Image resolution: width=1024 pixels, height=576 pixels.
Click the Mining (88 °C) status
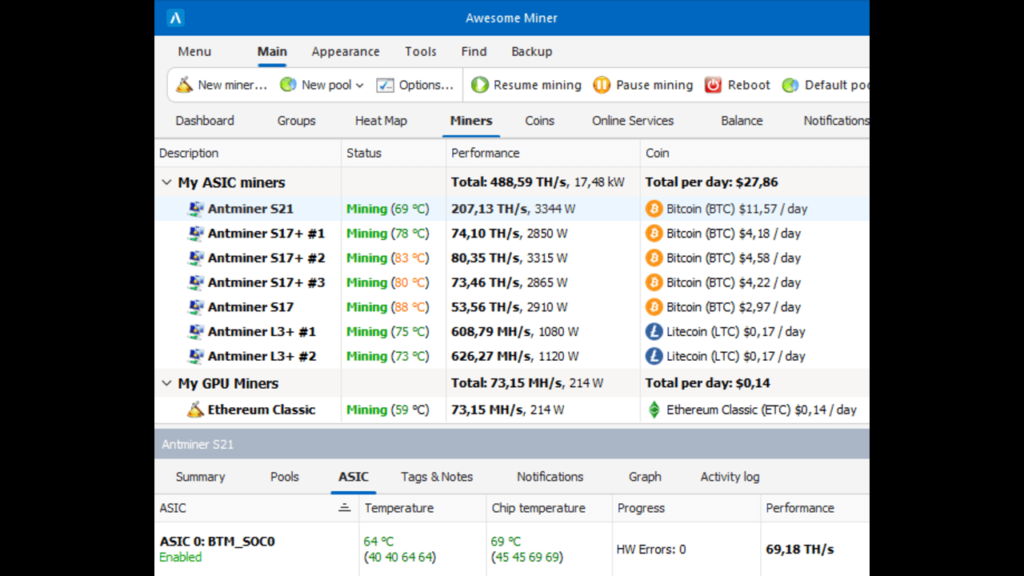388,306
